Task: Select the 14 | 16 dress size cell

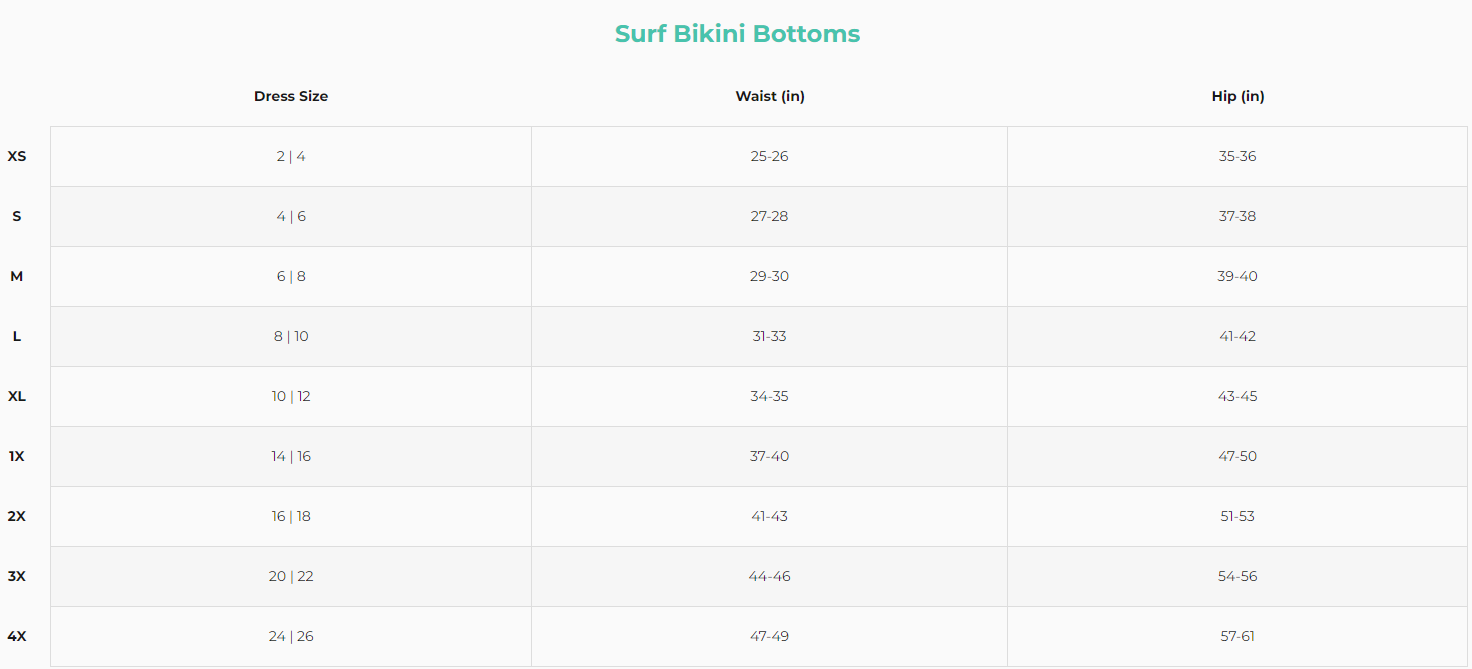Action: pyautogui.click(x=291, y=456)
